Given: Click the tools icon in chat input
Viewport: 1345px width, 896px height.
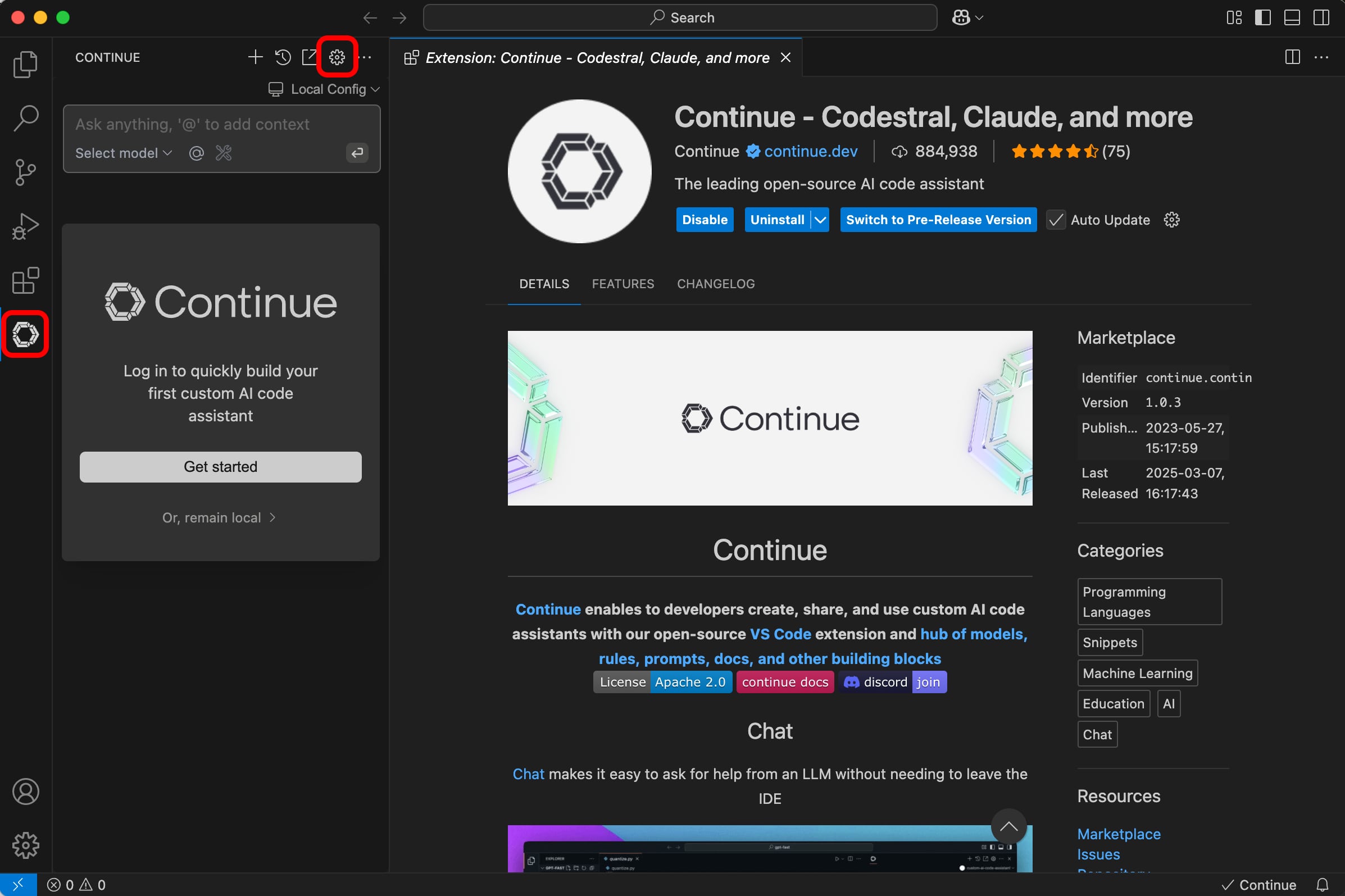Looking at the screenshot, I should [224, 153].
